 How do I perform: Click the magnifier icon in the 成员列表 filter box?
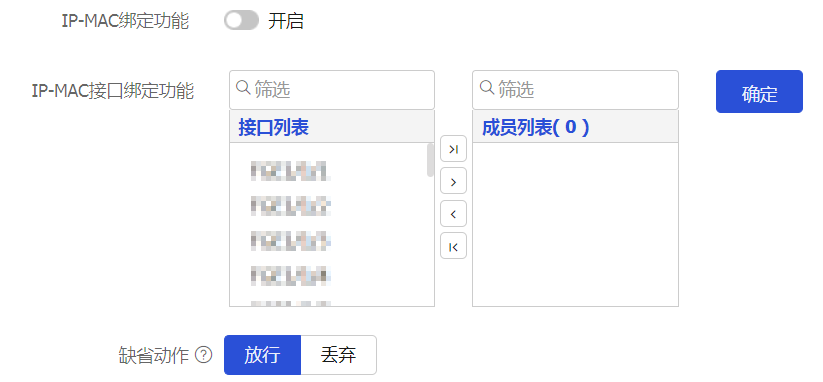[x=487, y=88]
